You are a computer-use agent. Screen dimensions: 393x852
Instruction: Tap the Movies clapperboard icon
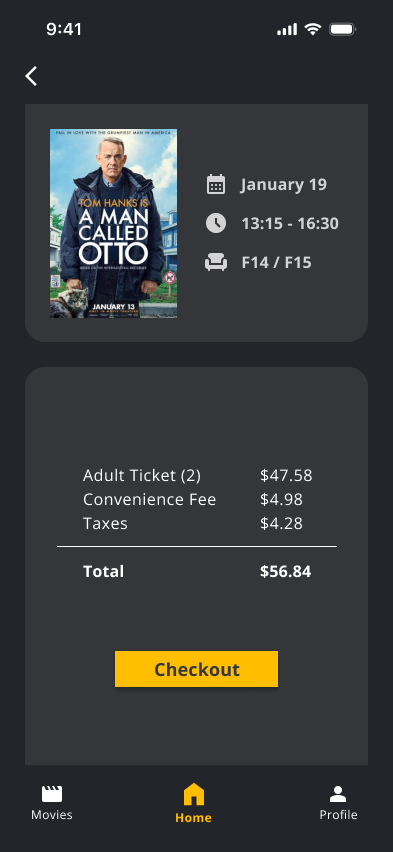pyautogui.click(x=52, y=794)
